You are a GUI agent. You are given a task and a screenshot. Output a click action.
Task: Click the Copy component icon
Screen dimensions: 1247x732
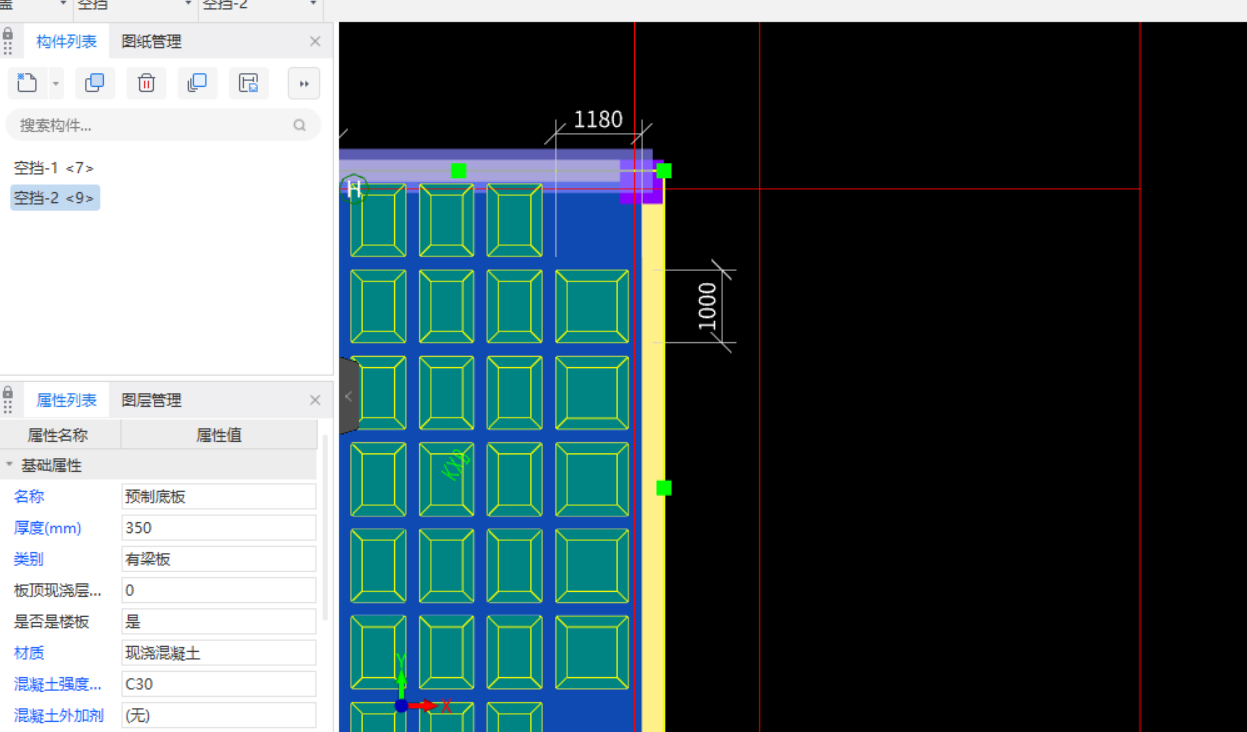point(95,83)
